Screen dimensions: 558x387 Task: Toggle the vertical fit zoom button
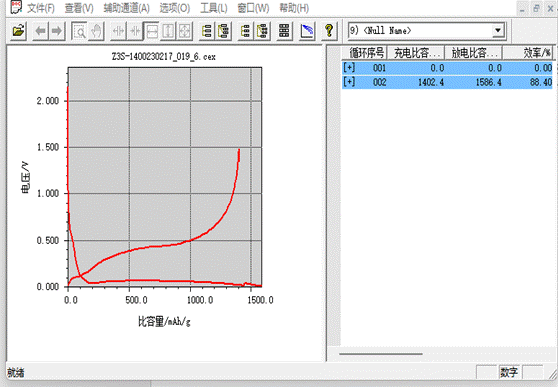point(168,31)
